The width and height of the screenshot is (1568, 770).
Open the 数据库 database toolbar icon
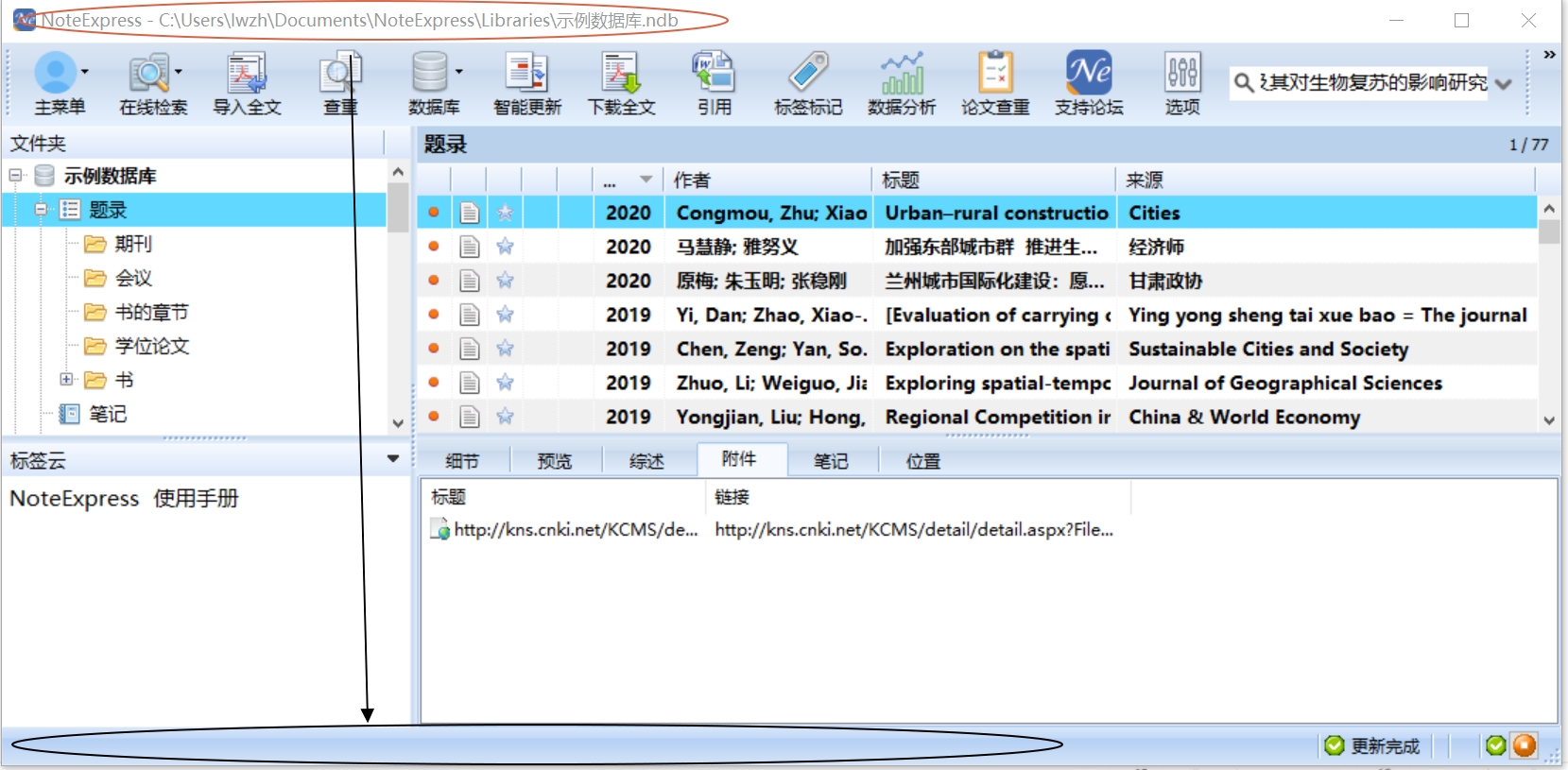pos(429,72)
